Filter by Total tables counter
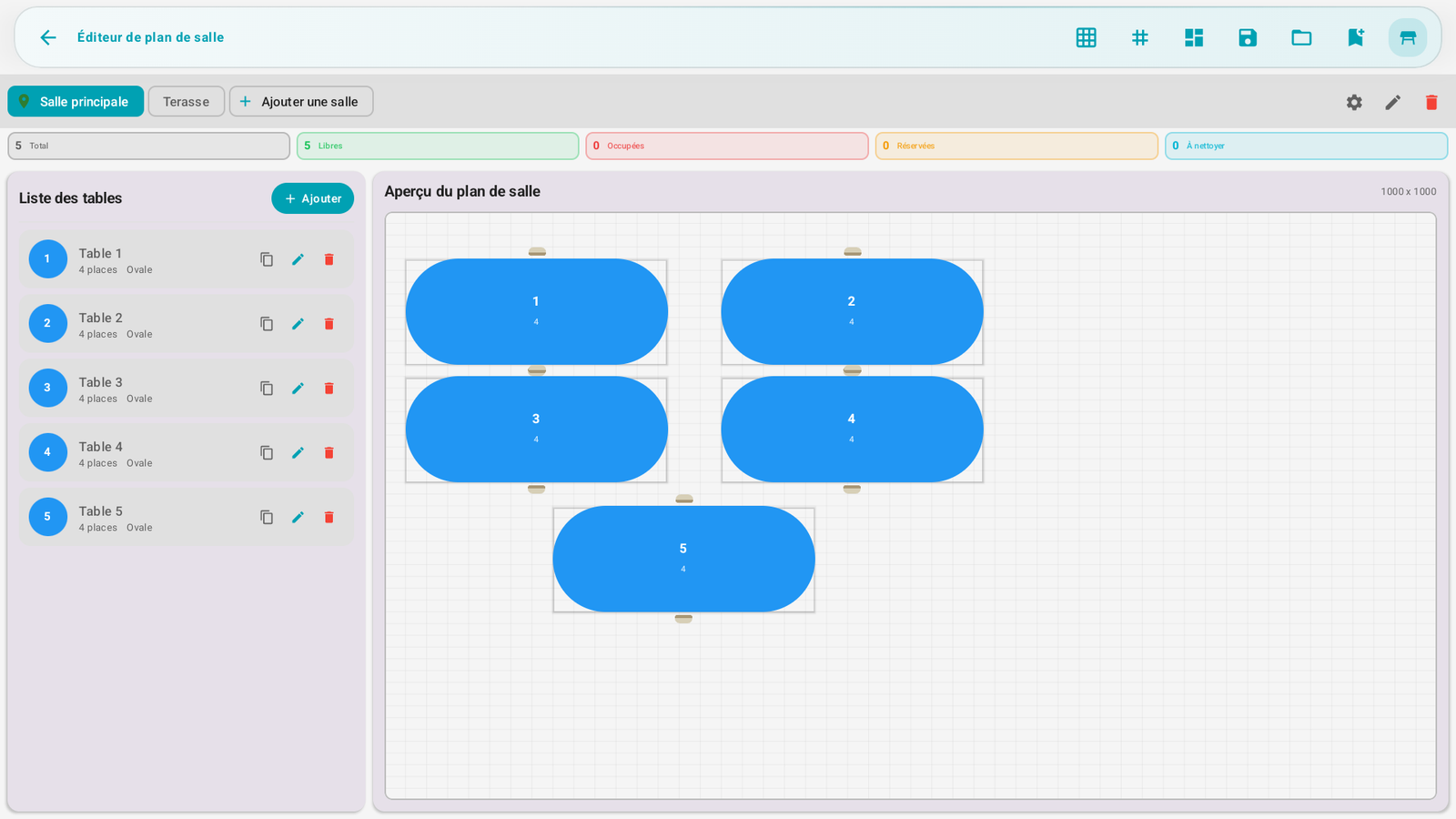The image size is (1456, 819). tap(149, 146)
